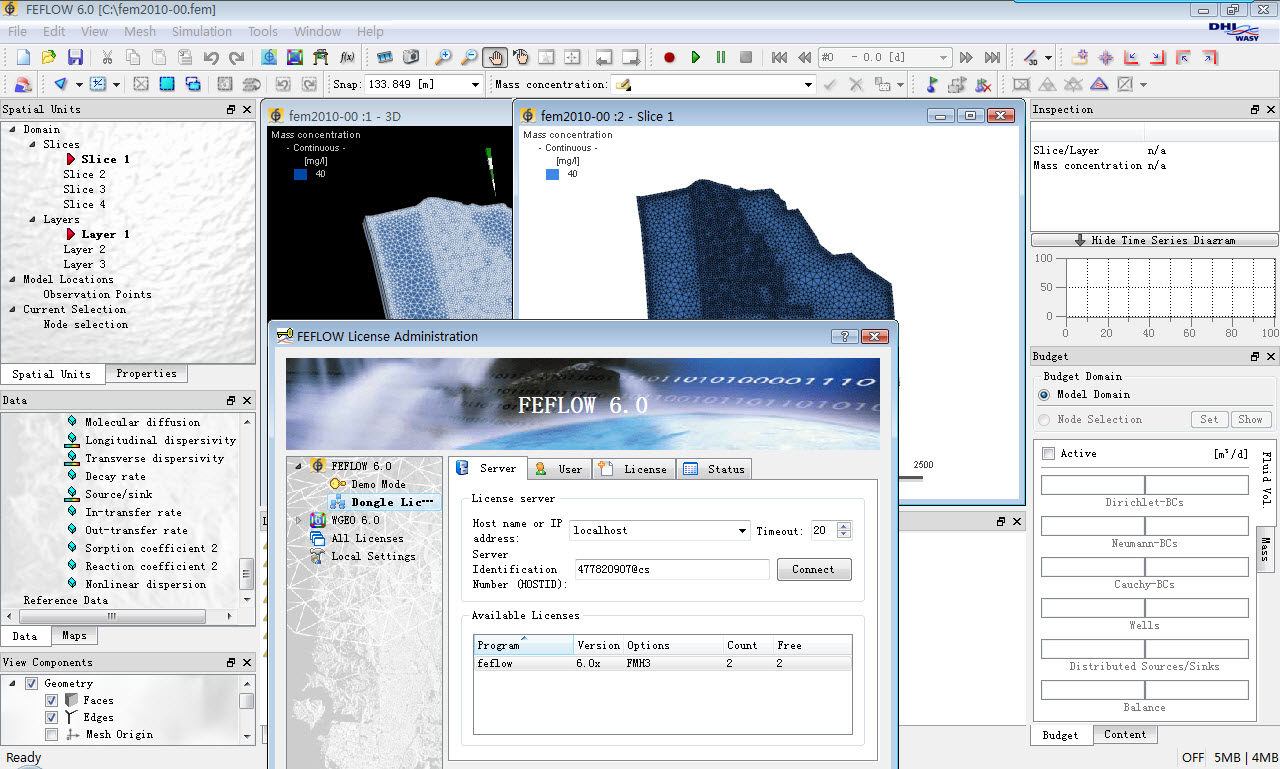Switch to the License tab
The image size is (1280, 769).
[633, 469]
